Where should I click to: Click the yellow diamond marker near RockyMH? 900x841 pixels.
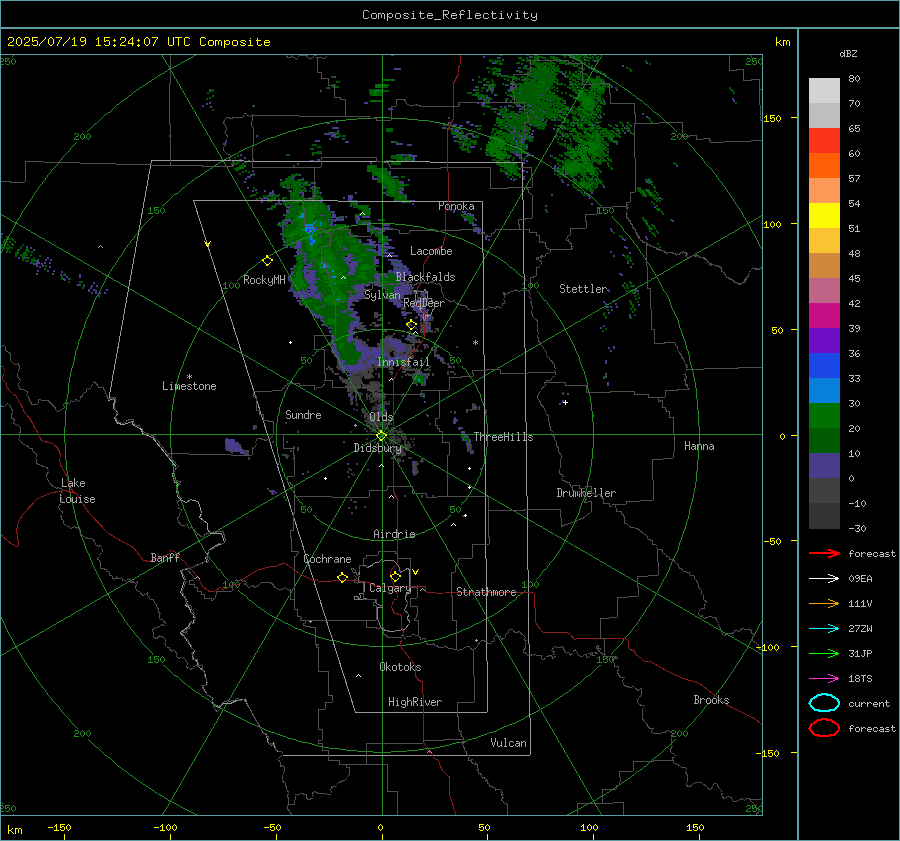[267, 261]
